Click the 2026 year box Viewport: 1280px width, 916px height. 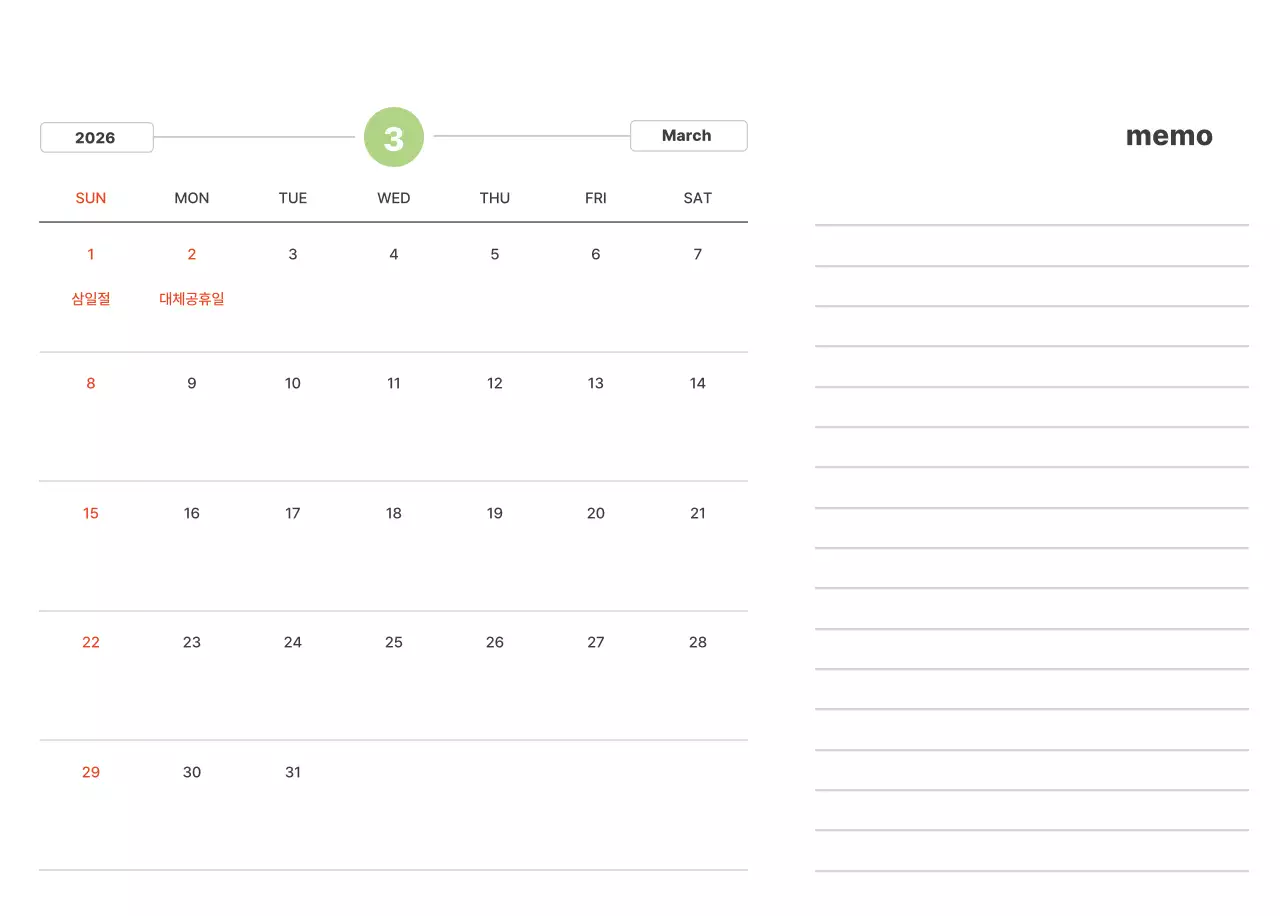coord(96,137)
